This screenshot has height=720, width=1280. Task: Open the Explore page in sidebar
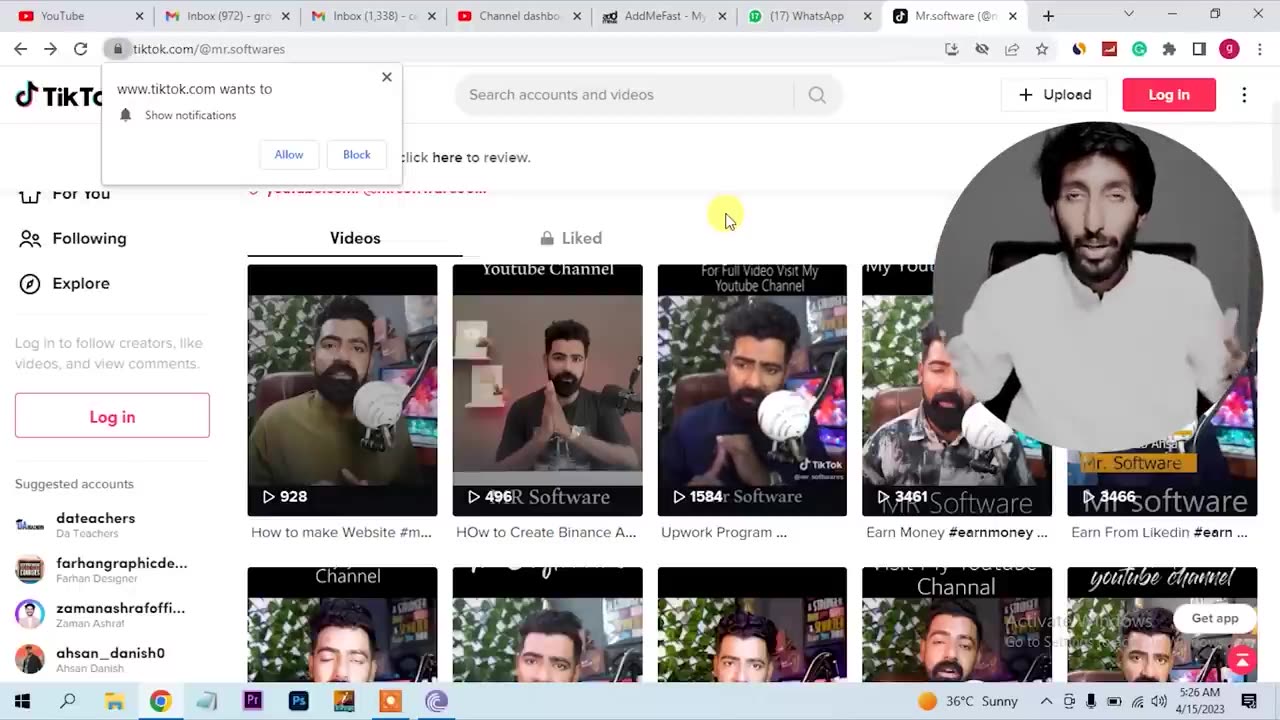tap(66, 283)
